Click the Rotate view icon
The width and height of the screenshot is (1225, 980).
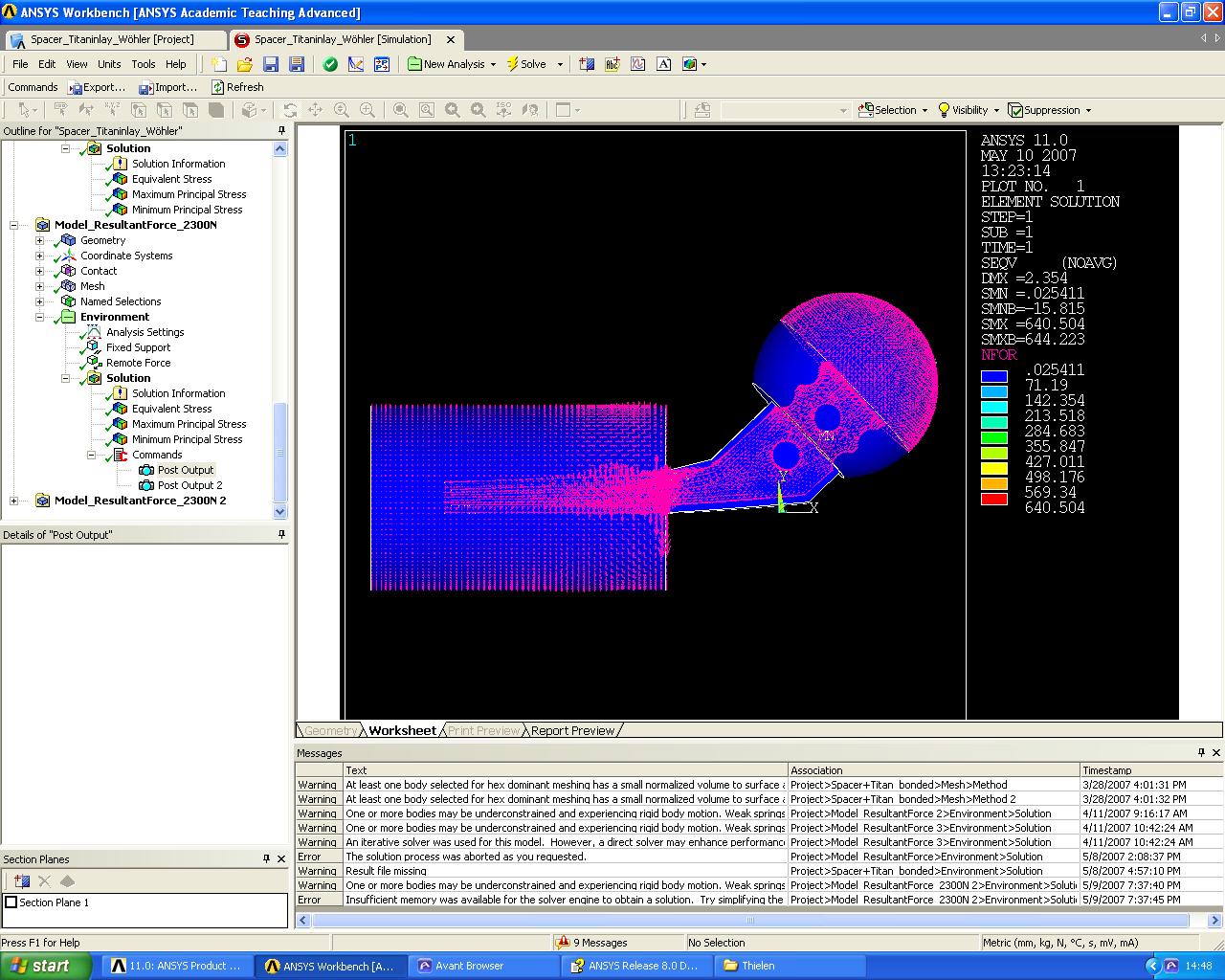pos(290,110)
